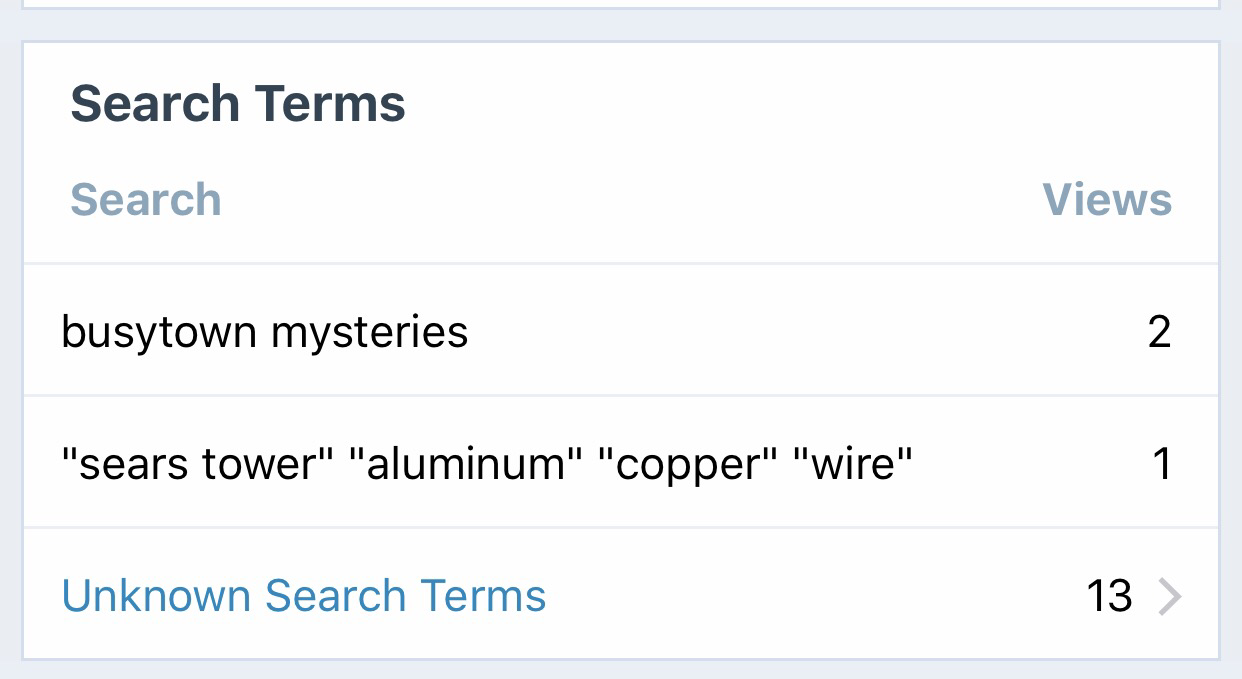Screen dimensions: 1242x679
Task: Click the Unknown Search Terms link
Action: coord(304,596)
